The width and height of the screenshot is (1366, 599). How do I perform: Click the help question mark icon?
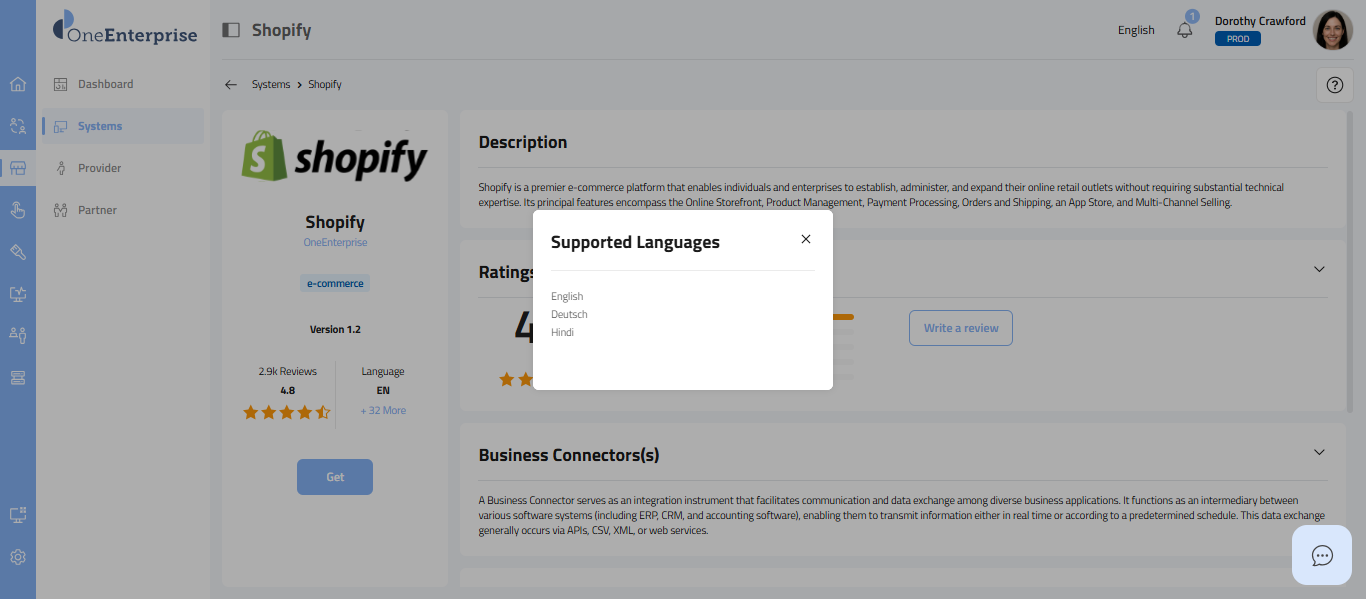(1334, 85)
